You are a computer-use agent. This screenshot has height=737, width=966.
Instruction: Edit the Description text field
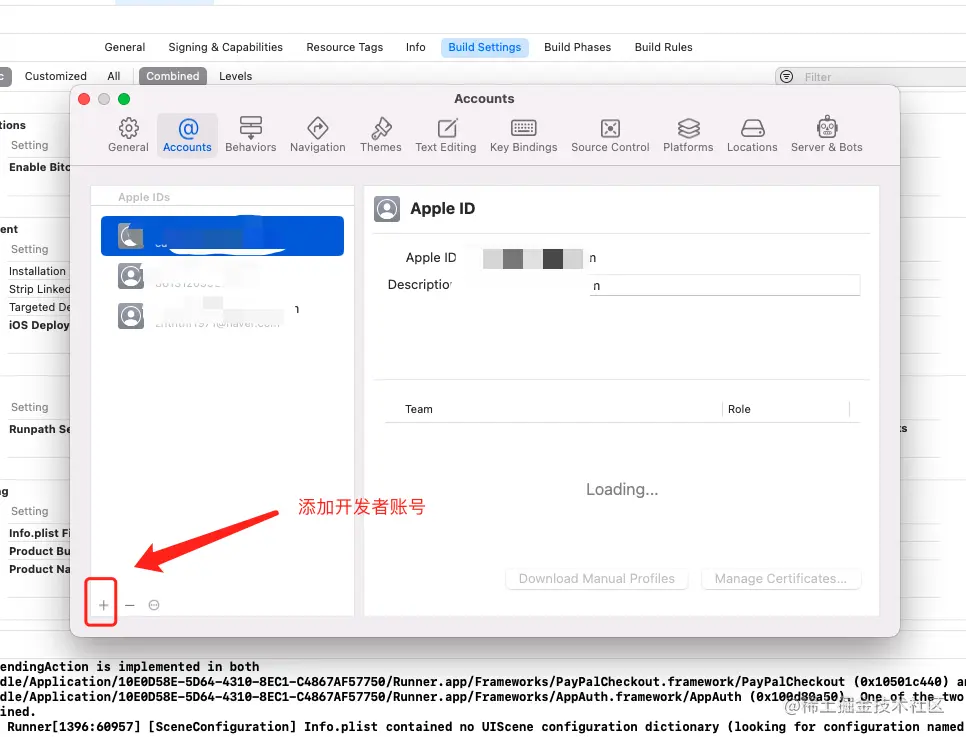click(724, 285)
